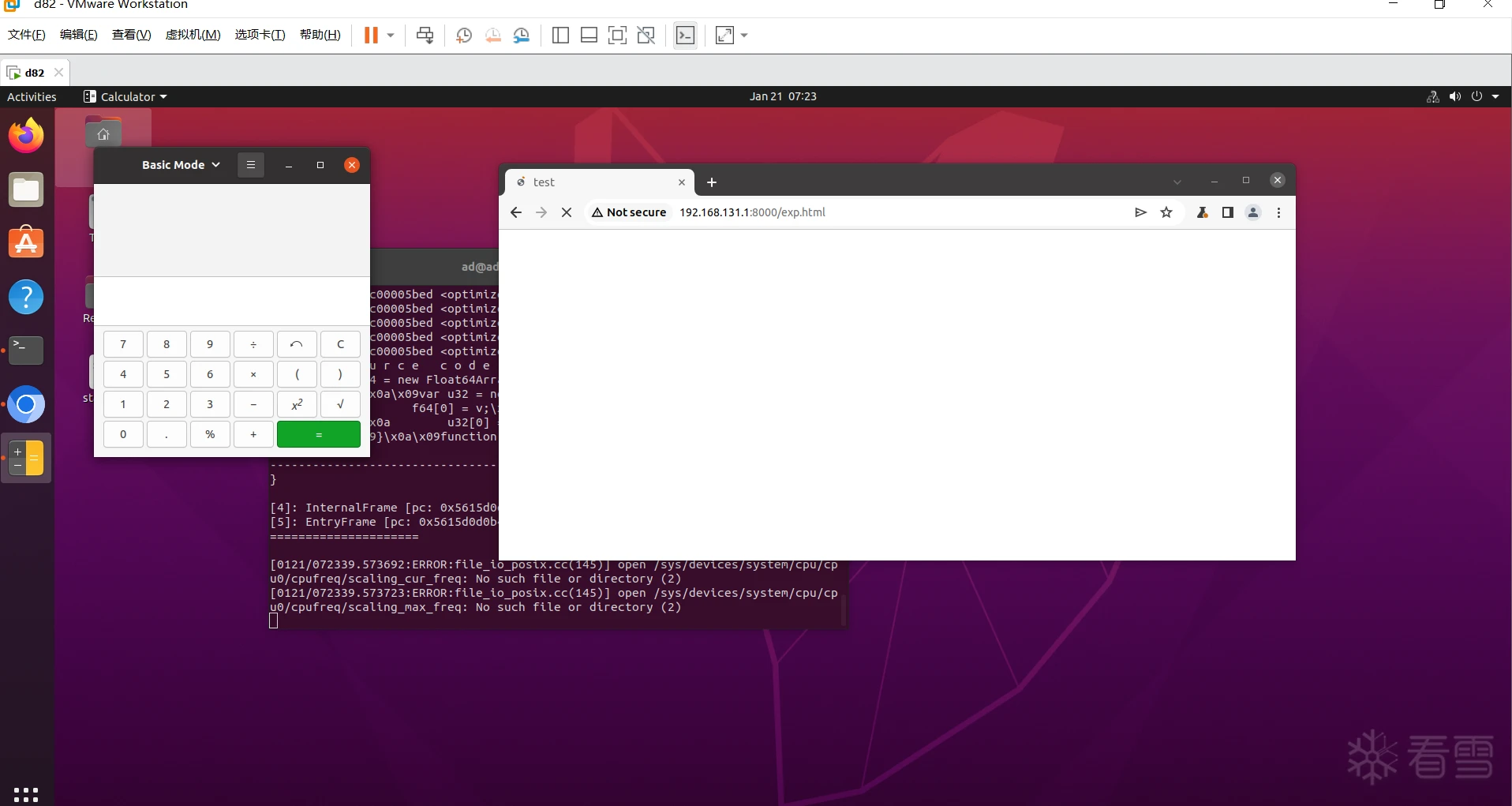Clear the Calculator with C button
This screenshot has height=806, width=1512.
[x=340, y=344]
